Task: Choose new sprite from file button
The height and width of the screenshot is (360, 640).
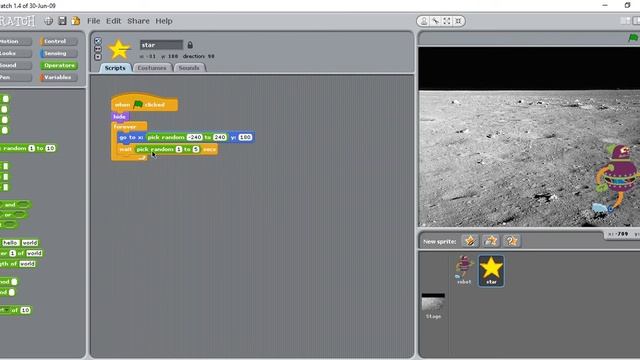Action: (x=491, y=241)
